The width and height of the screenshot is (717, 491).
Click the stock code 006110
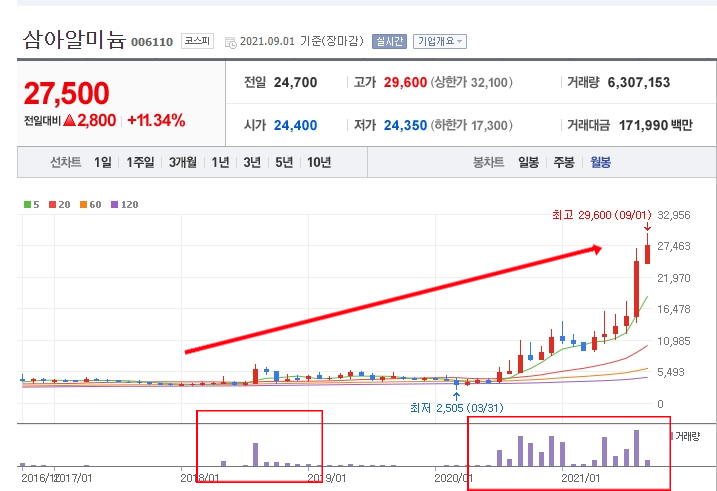click(x=152, y=43)
